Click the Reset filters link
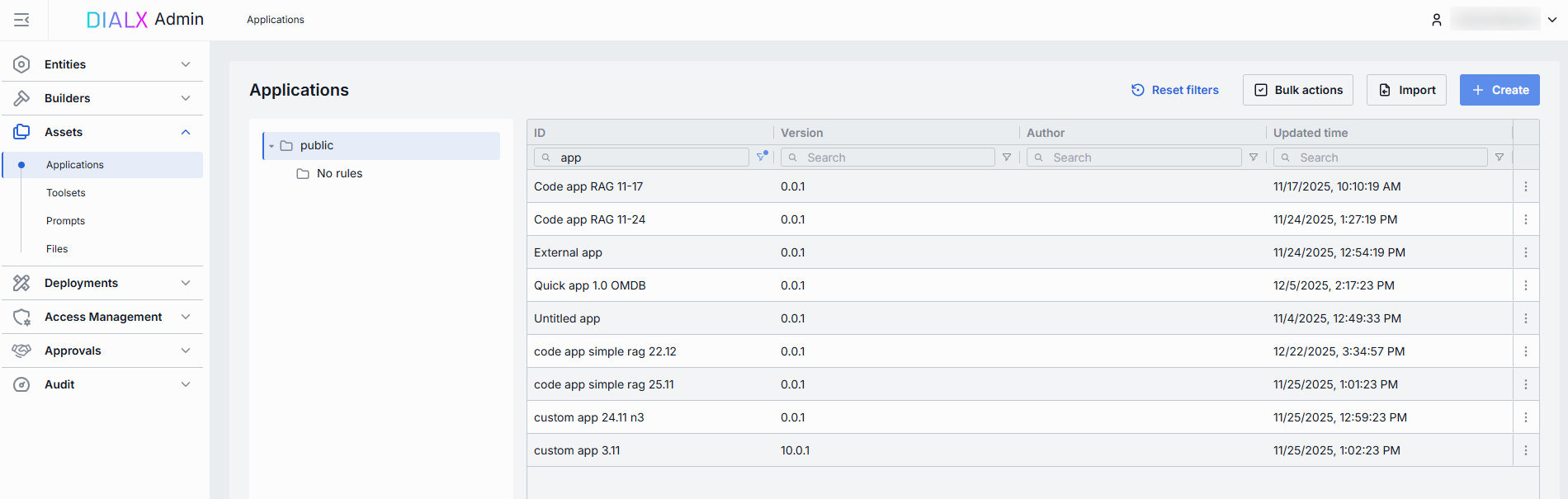The height and width of the screenshot is (499, 1568). 1174,90
